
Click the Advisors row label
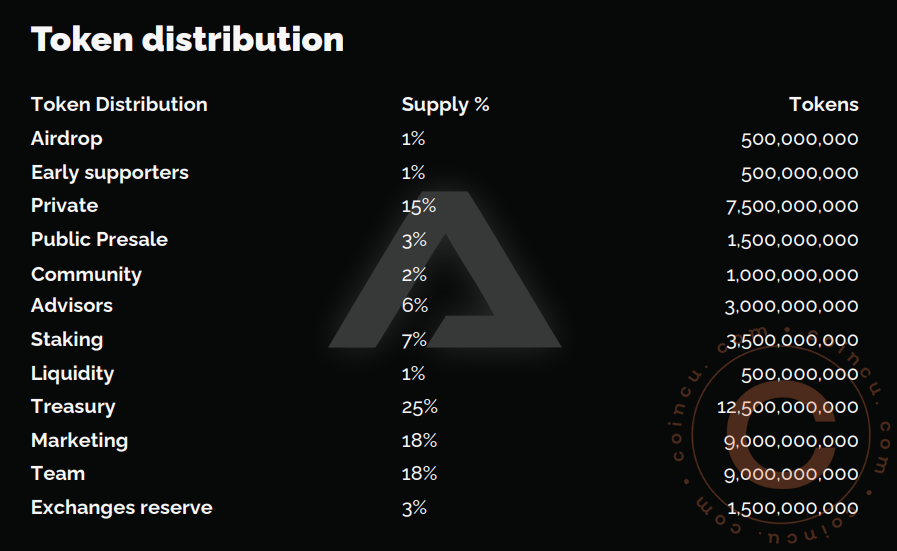pyautogui.click(x=71, y=305)
